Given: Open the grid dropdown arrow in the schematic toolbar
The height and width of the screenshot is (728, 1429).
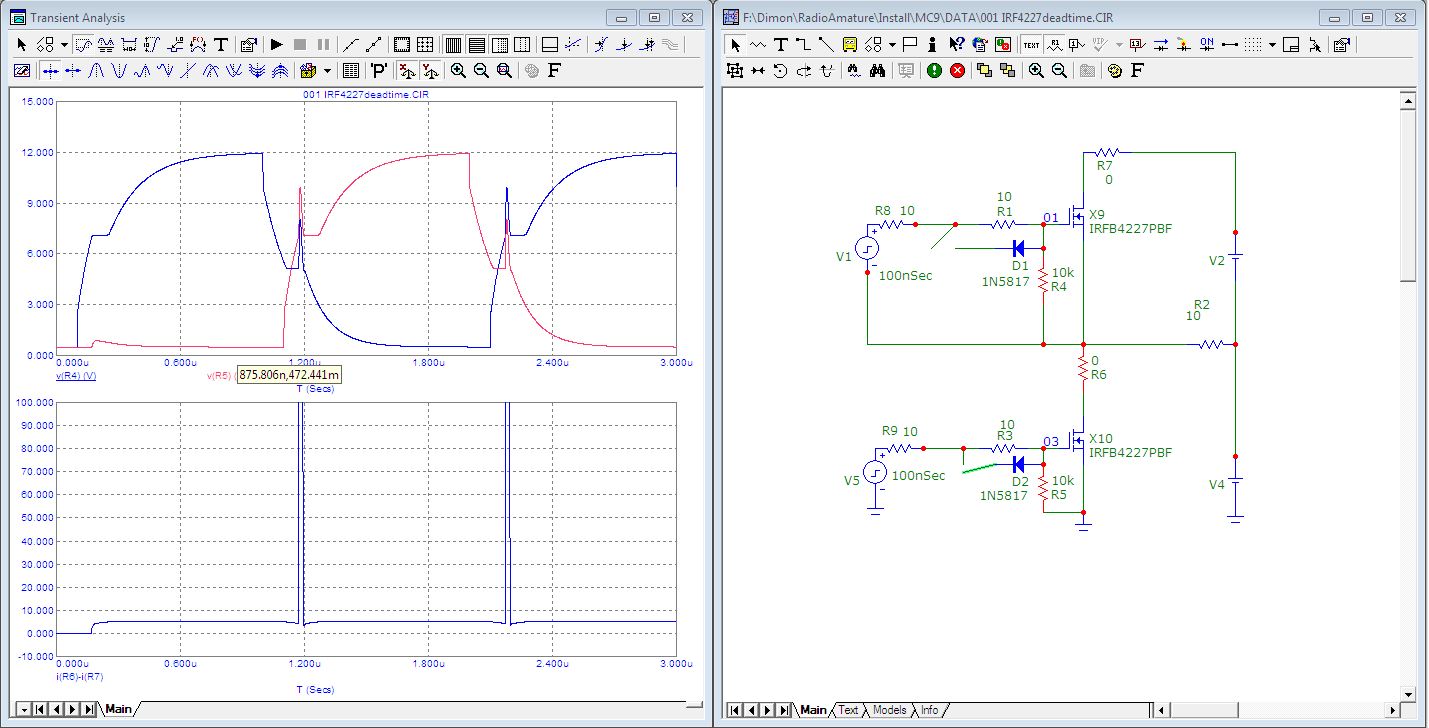Looking at the screenshot, I should 1272,44.
